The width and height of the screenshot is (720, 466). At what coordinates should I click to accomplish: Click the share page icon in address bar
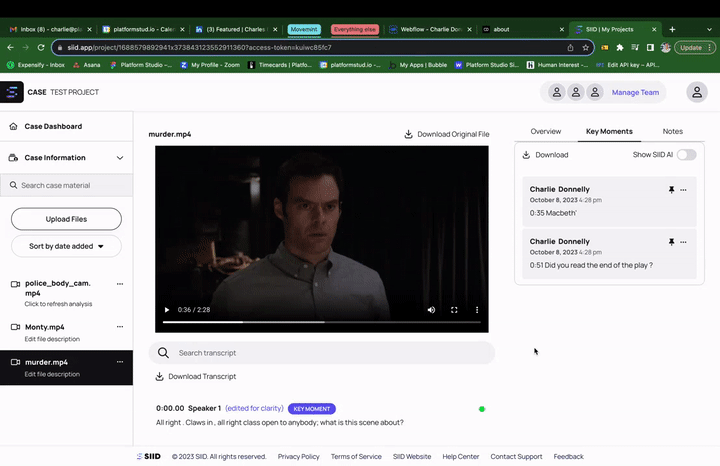coord(570,47)
